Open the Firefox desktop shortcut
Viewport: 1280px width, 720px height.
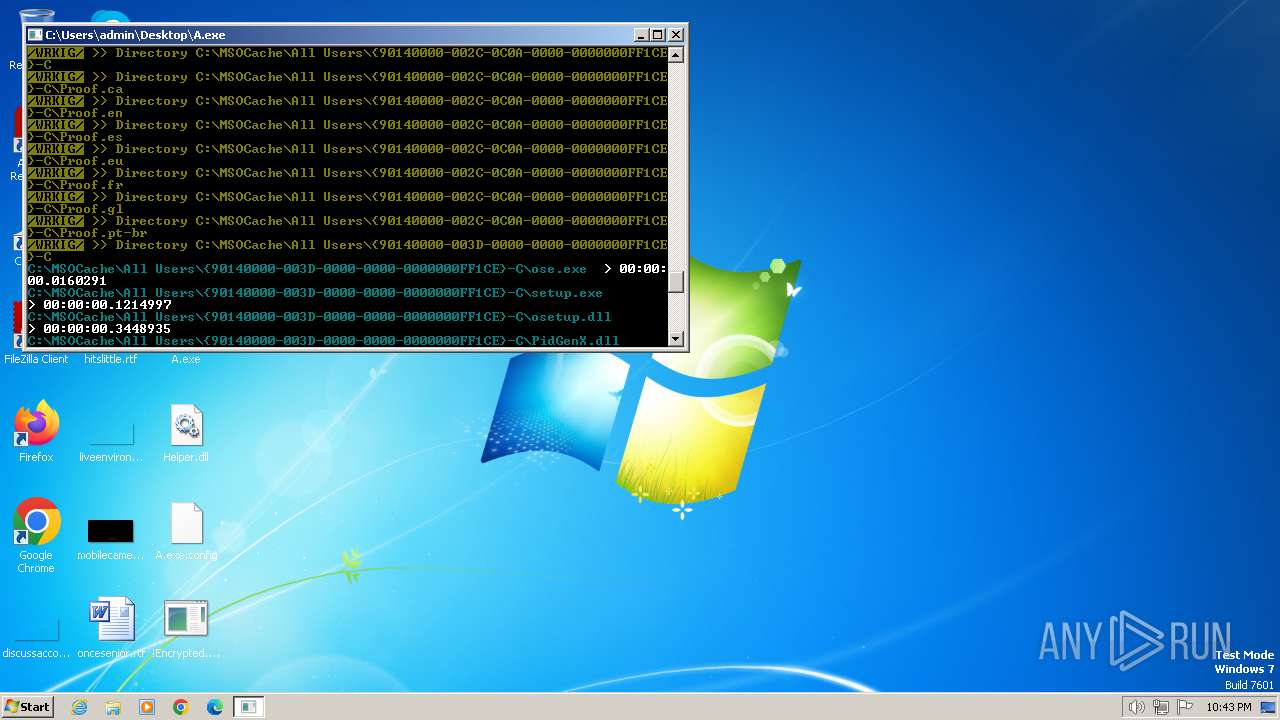tap(36, 432)
